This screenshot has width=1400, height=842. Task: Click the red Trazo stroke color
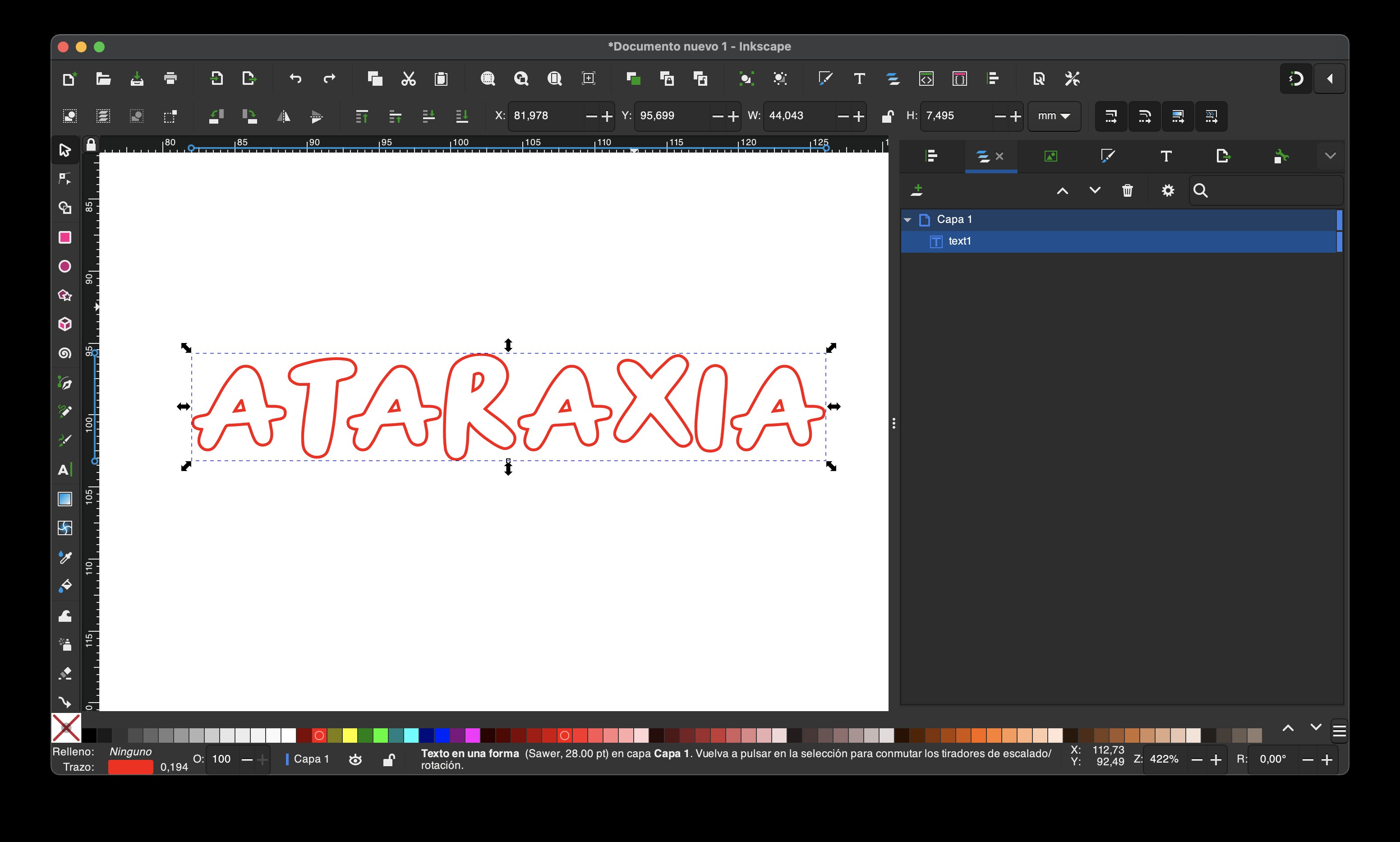(x=130, y=767)
